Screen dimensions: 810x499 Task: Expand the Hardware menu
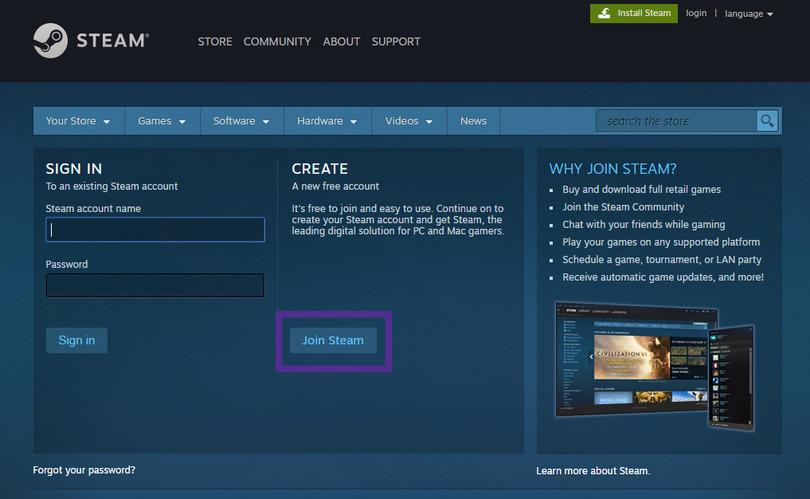[327, 121]
